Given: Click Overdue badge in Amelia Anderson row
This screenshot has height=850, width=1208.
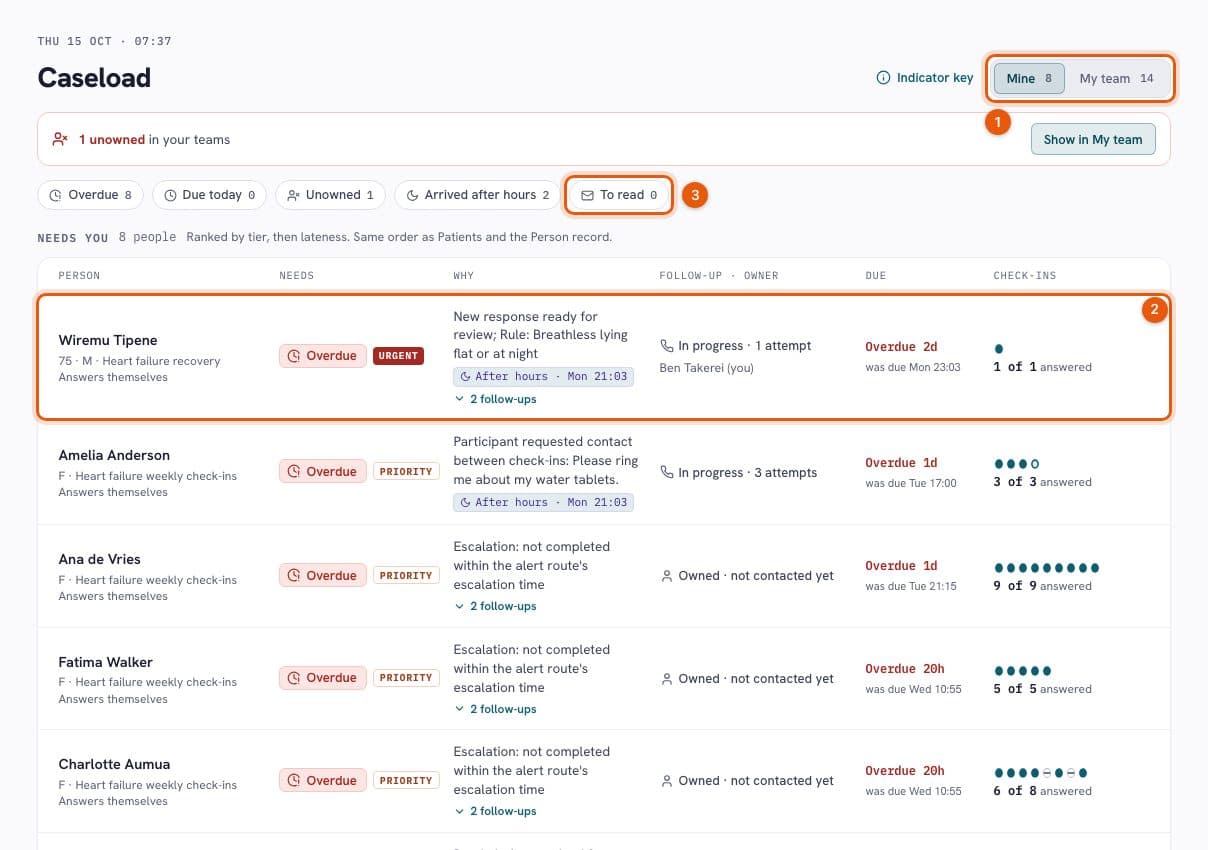Looking at the screenshot, I should (x=322, y=471).
